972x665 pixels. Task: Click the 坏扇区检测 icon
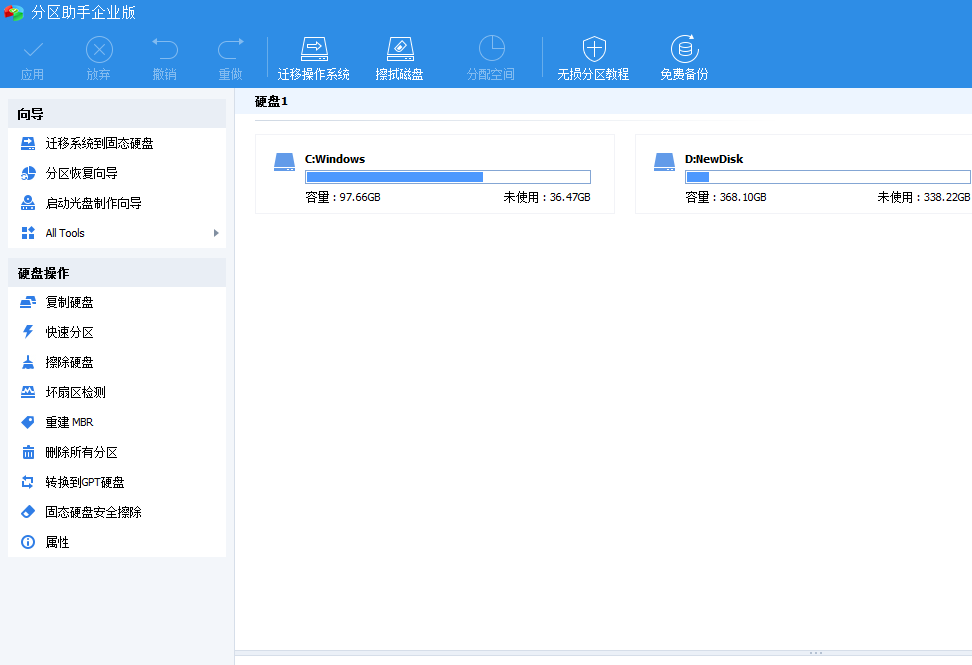point(28,392)
